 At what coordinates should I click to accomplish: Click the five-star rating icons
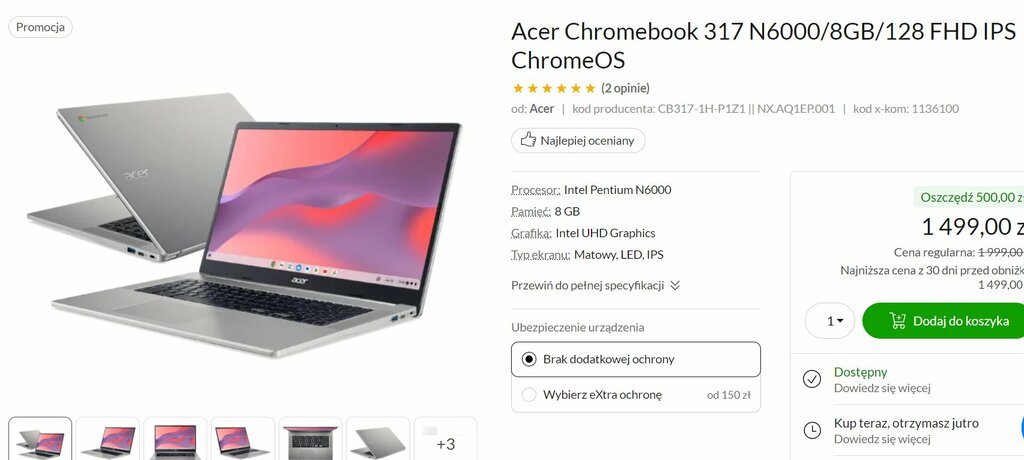(x=554, y=88)
